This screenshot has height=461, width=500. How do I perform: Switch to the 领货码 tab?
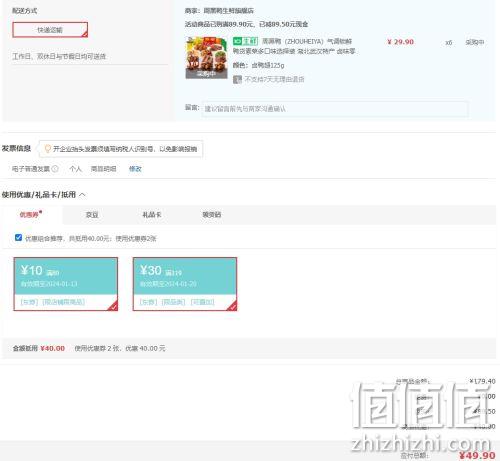tap(212, 215)
